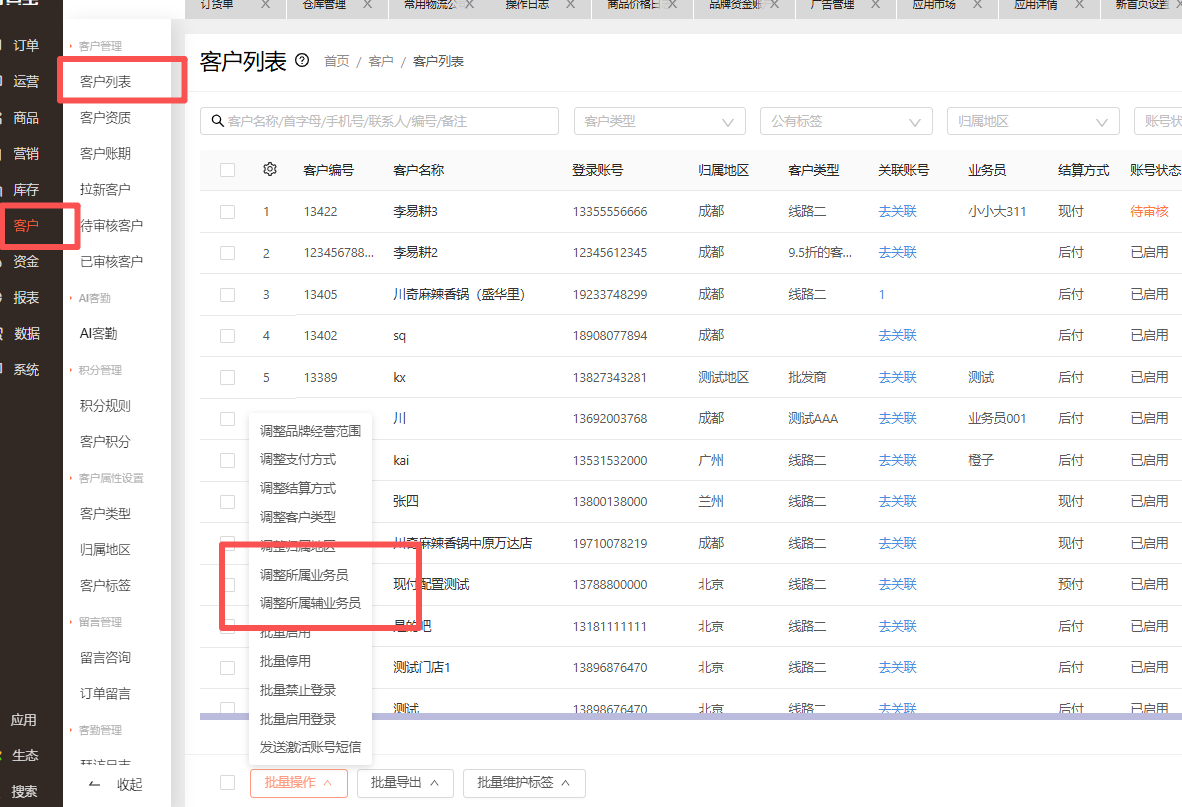Open 留言咨询 in the submenu

point(106,658)
